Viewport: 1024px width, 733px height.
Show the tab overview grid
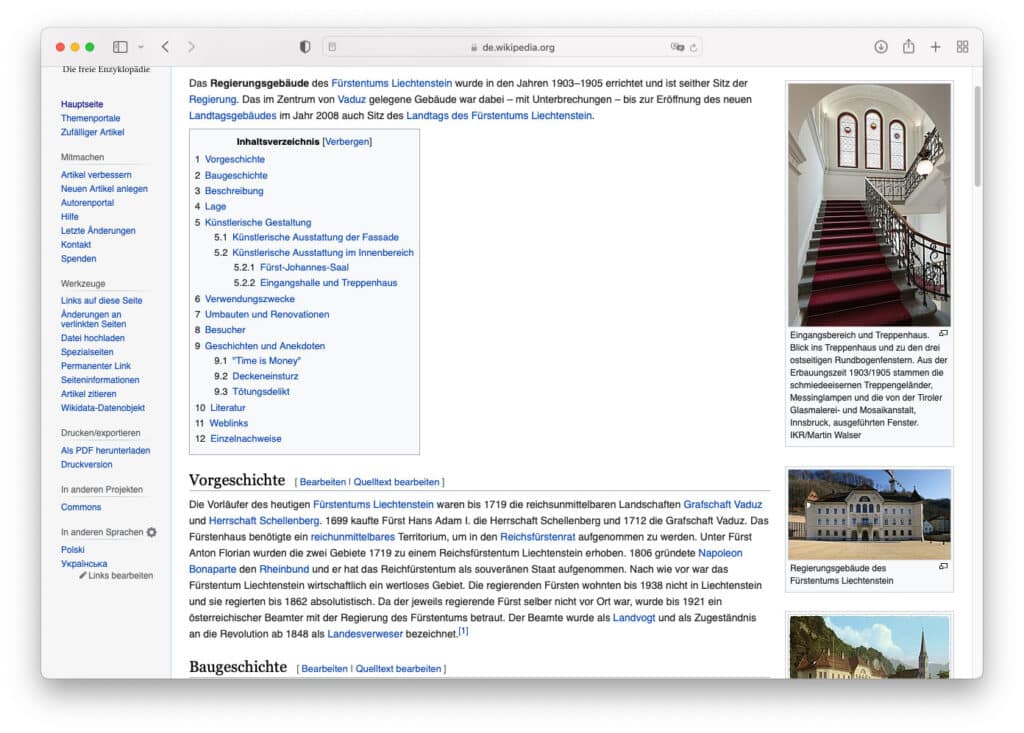click(x=962, y=47)
